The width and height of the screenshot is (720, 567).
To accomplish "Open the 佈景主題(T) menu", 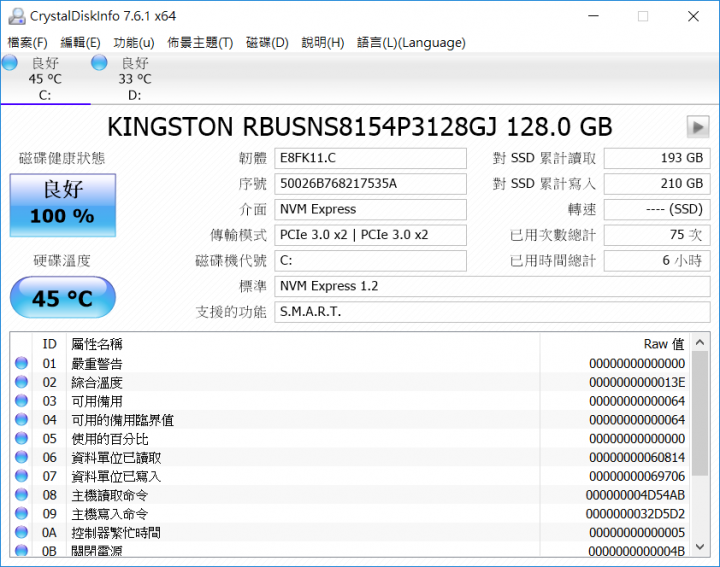I will pos(200,43).
